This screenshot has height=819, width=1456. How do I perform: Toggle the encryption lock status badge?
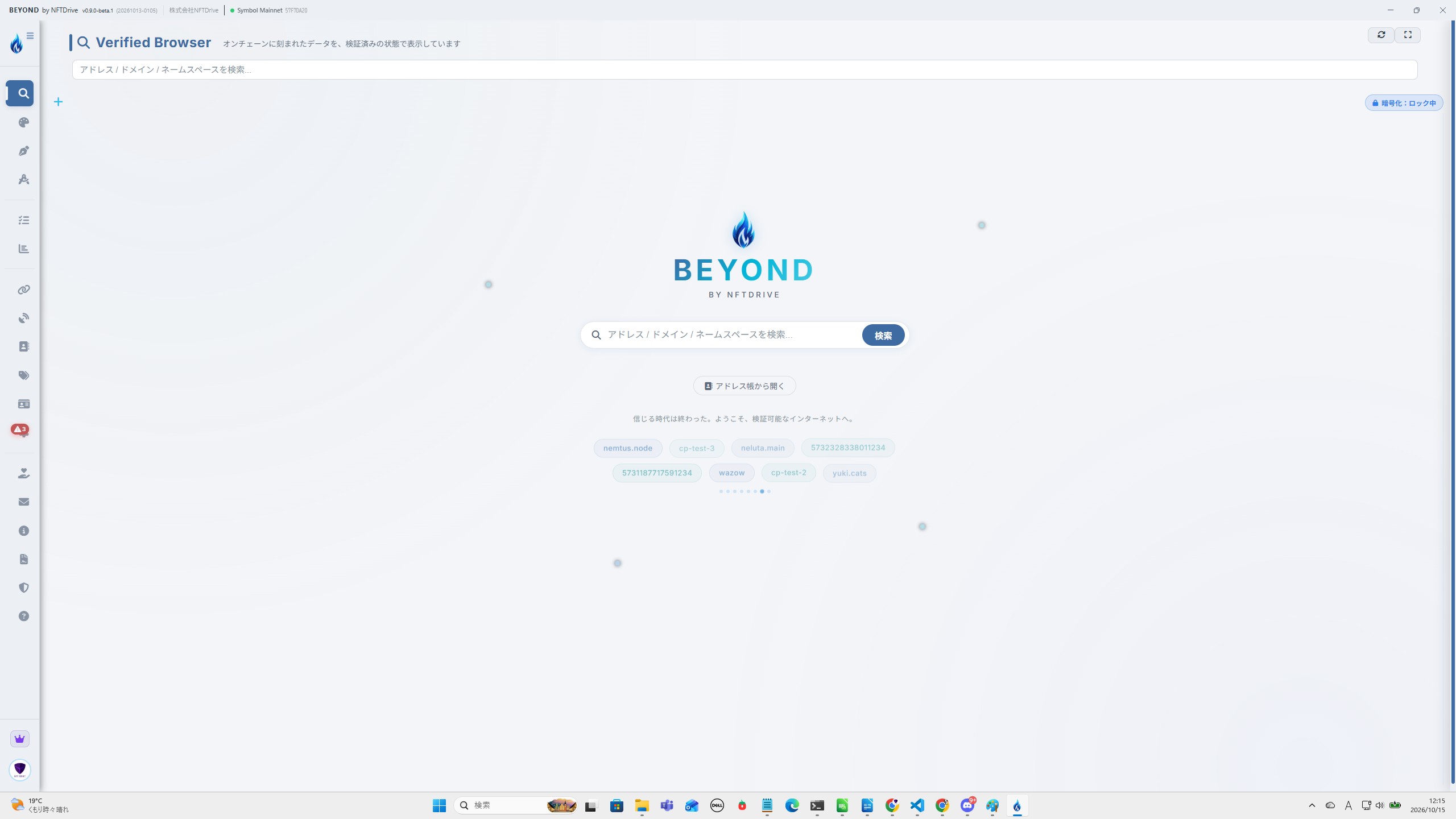[1404, 103]
